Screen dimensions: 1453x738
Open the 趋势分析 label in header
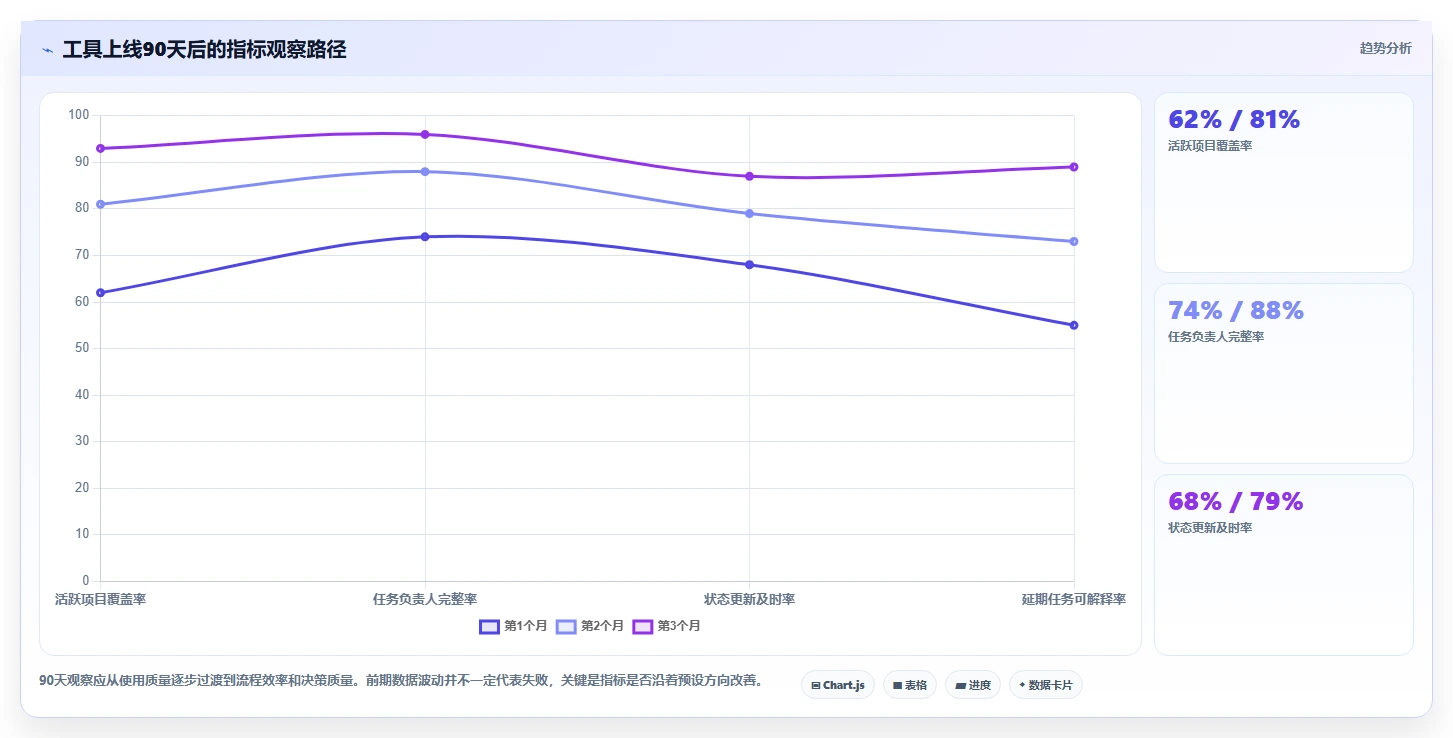(1386, 48)
